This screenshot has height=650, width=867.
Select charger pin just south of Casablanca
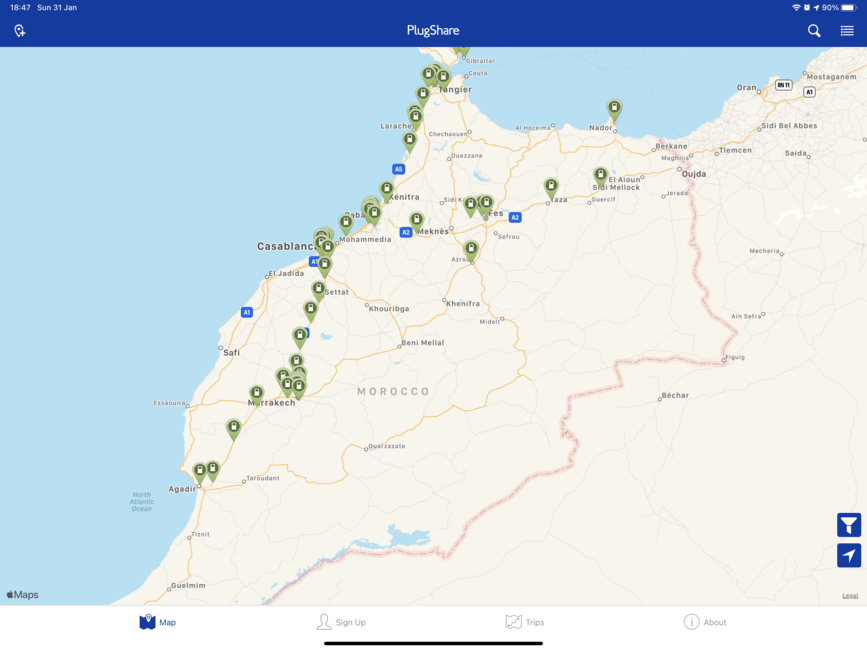(x=325, y=265)
